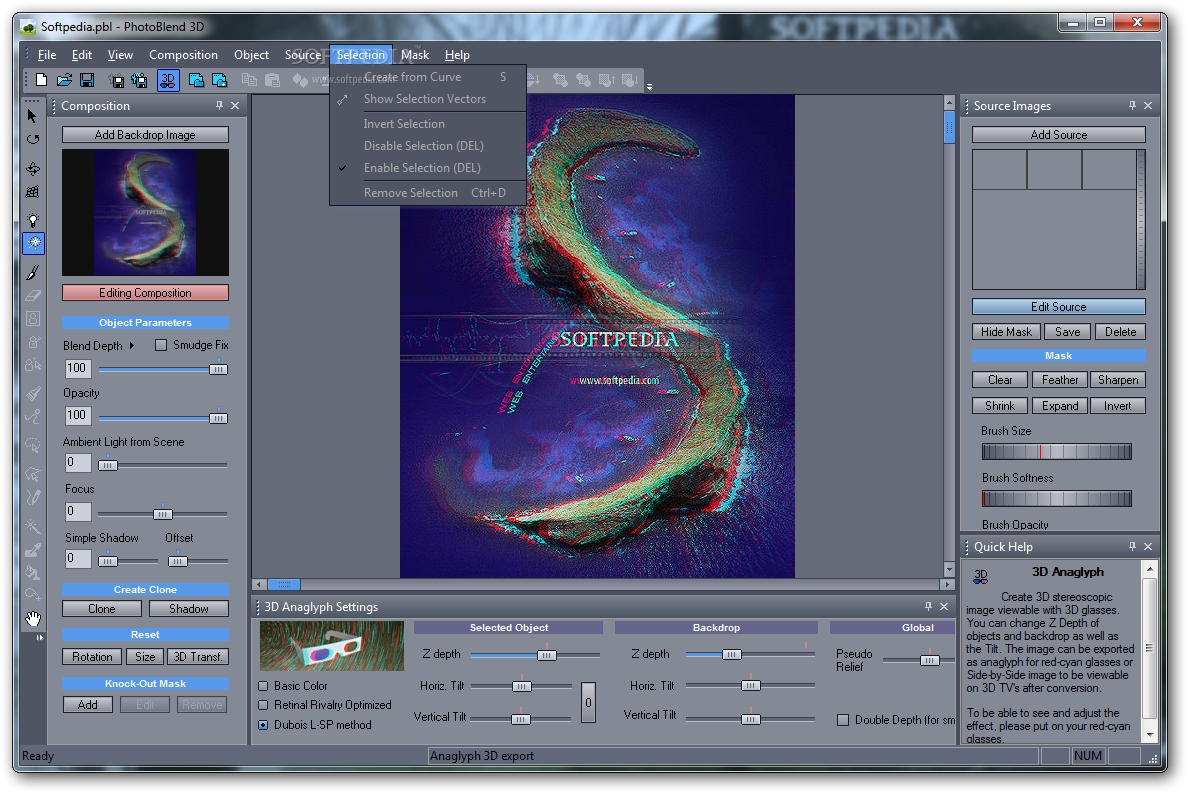Click the Brush Size slider bar
The height and width of the screenshot is (793, 1188).
click(1056, 451)
